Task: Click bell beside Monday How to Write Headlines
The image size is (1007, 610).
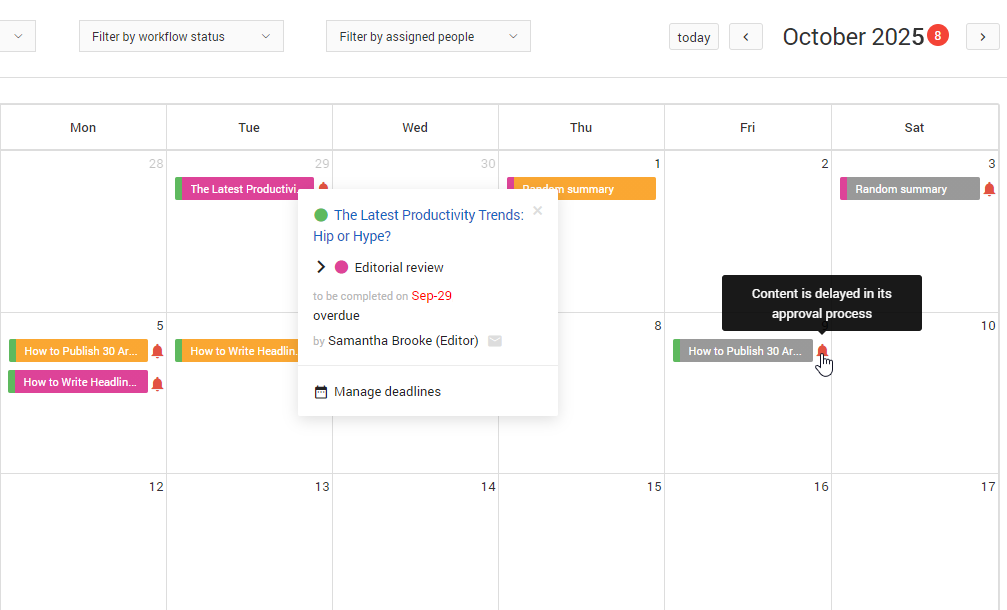Action: pos(157,383)
